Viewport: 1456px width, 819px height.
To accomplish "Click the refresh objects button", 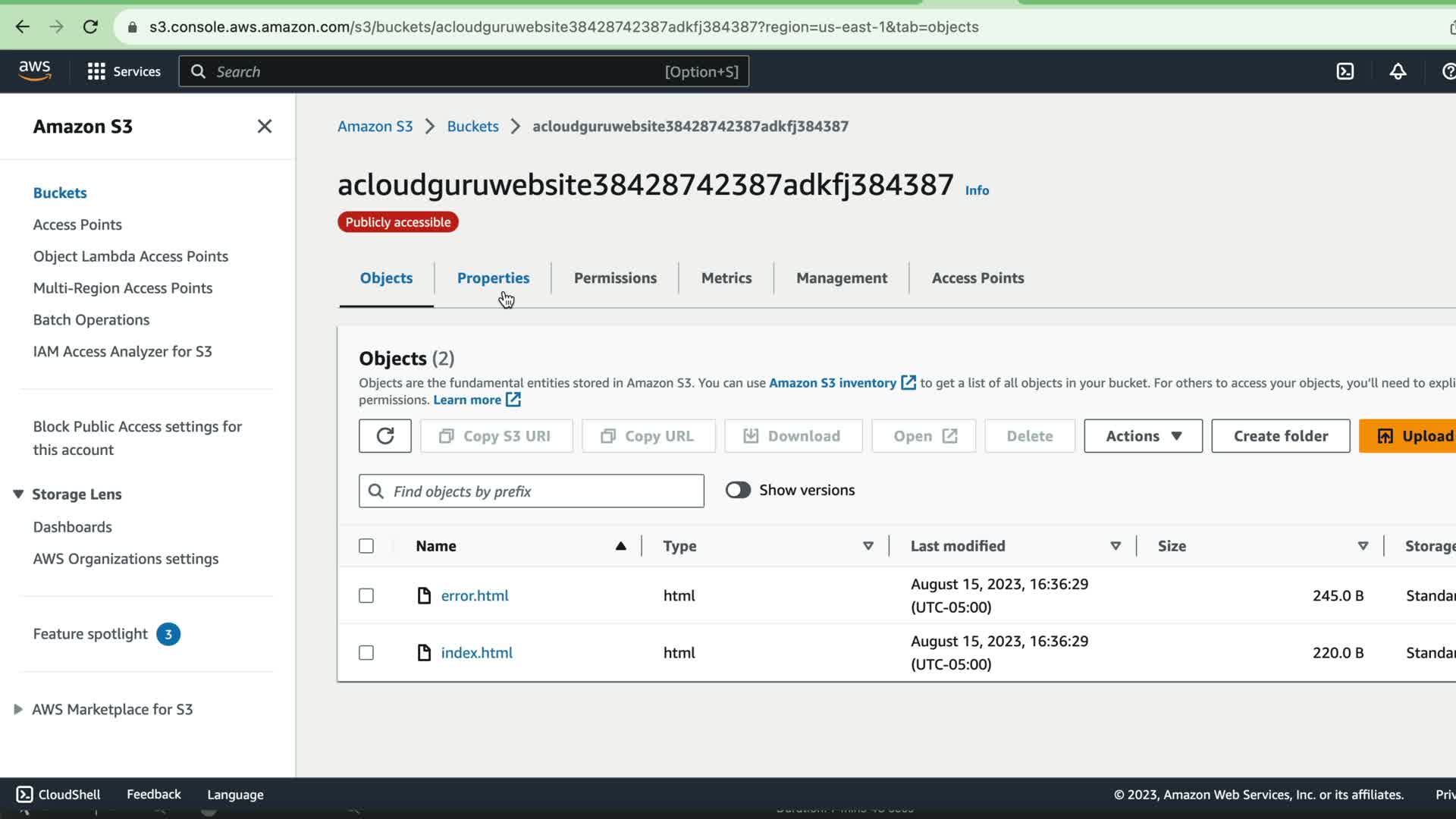I will tap(384, 436).
